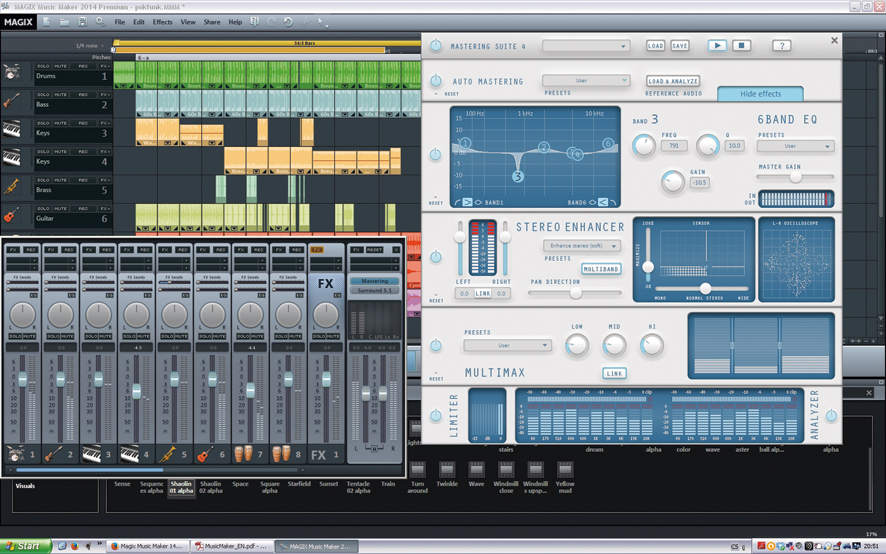This screenshot has width=886, height=554.
Task: Select the mouse mode arrow tool
Action: coord(322,23)
